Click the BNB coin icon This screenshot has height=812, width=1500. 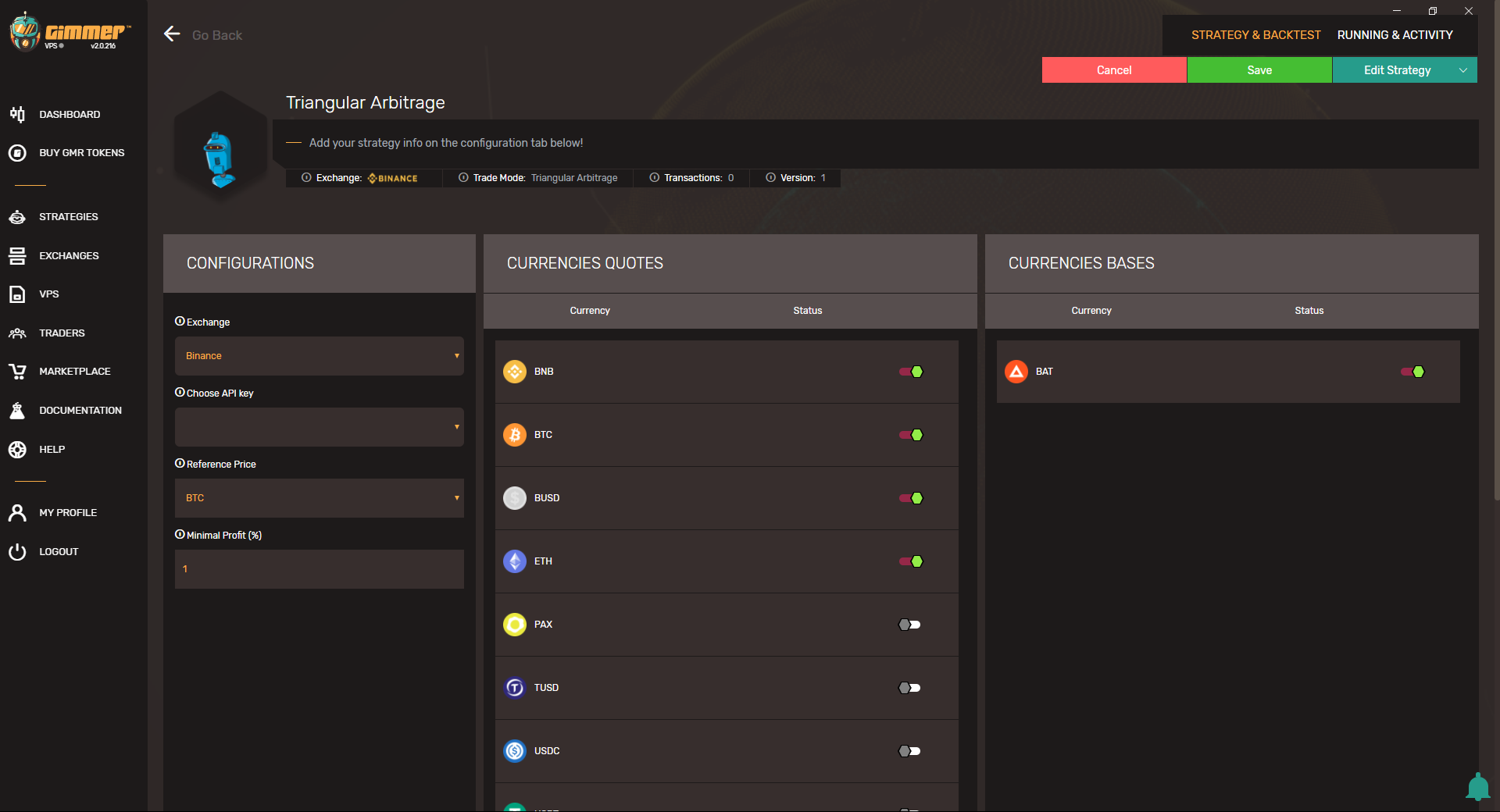pos(515,372)
